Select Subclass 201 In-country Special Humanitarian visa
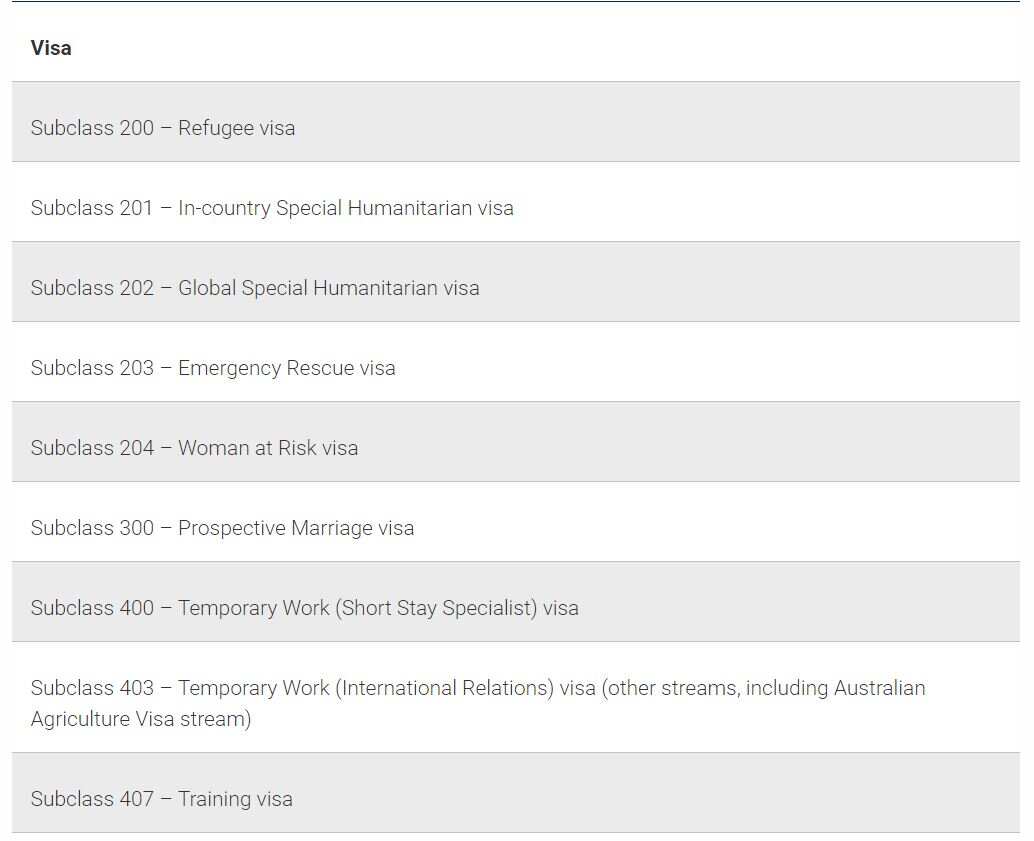Viewport: 1034px width, 841px height. click(x=516, y=202)
